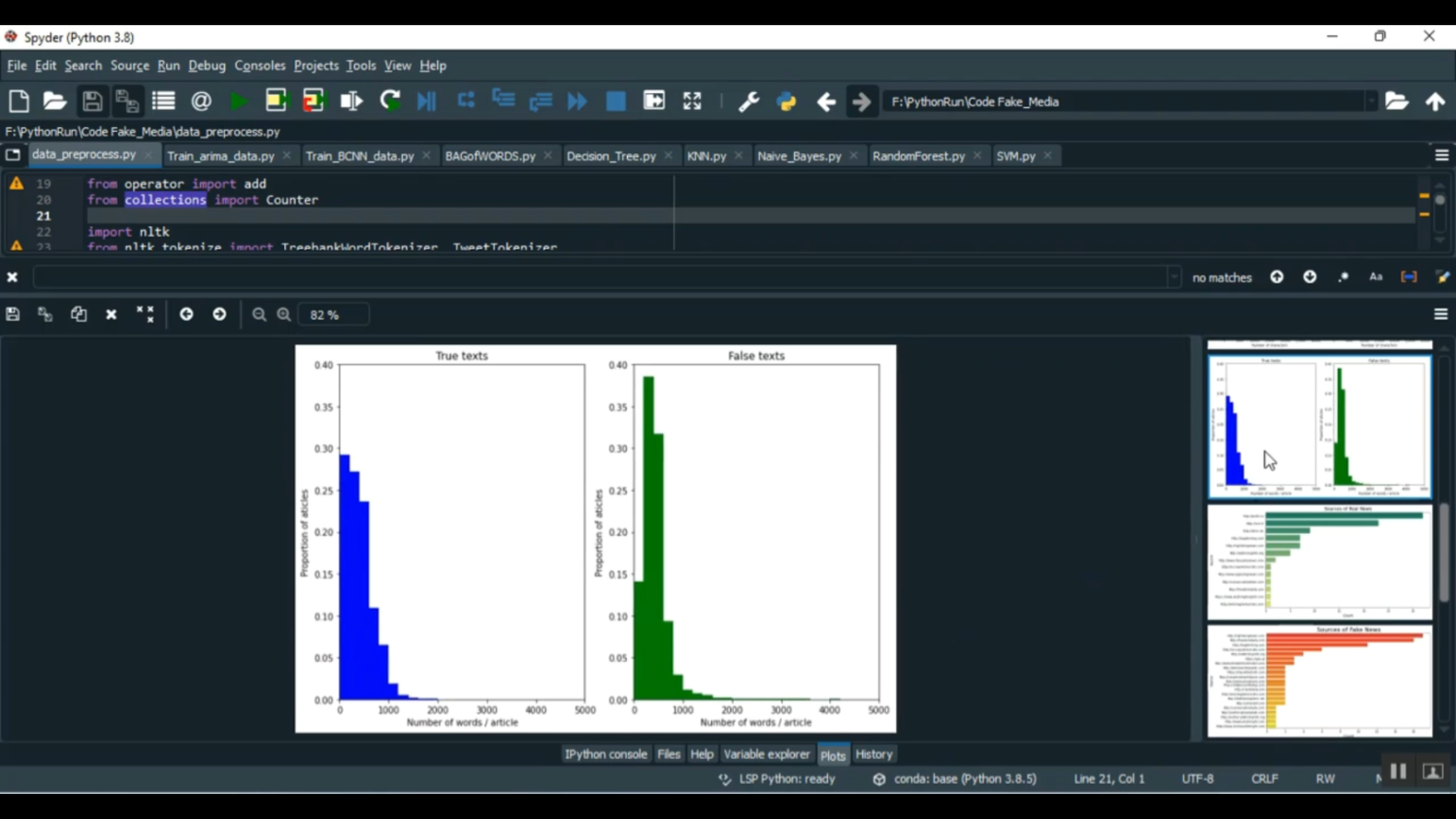
Task: Click the Save file icon in main toolbar
Action: click(92, 101)
